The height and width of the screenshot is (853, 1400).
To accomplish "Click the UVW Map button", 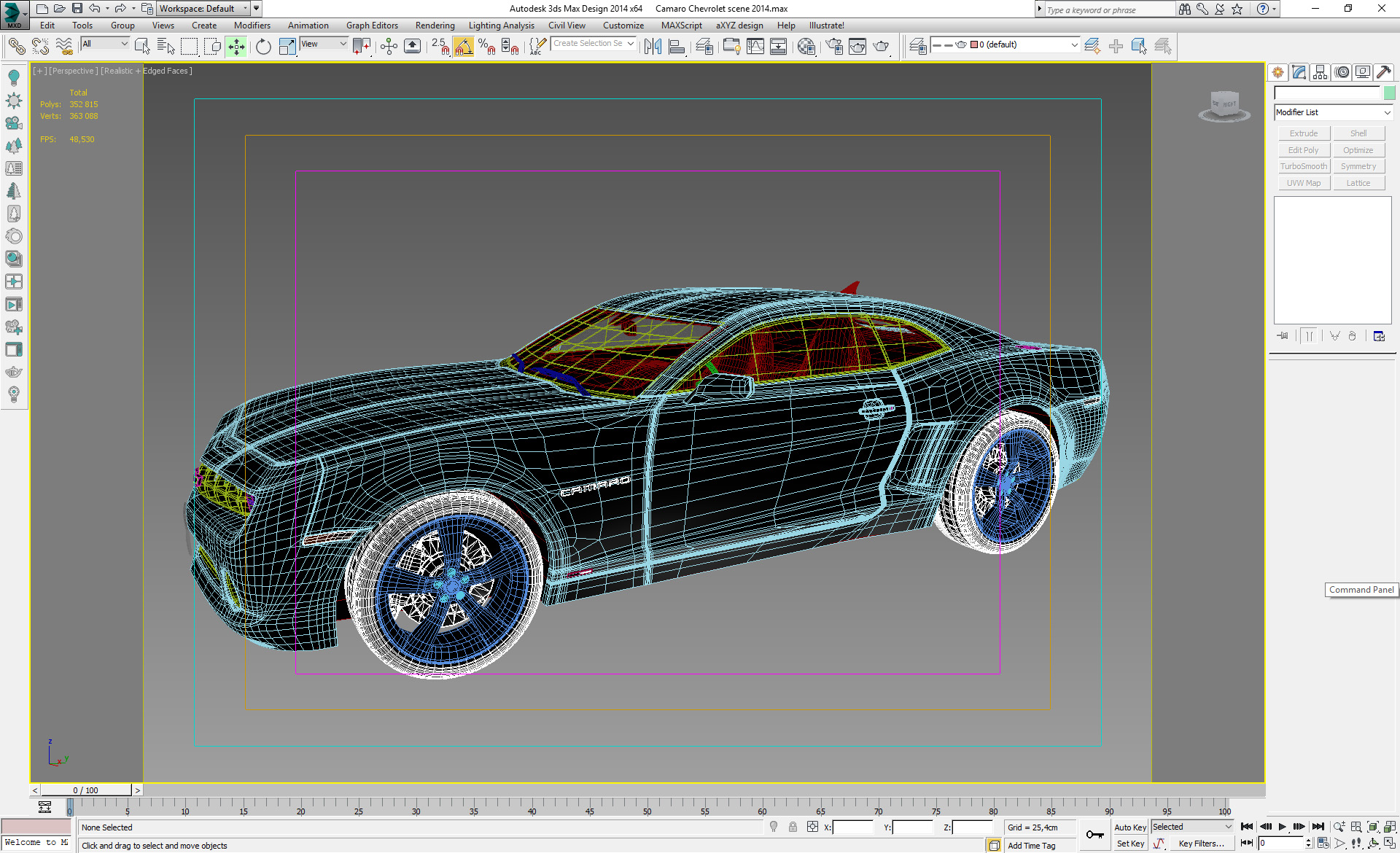I will tap(1304, 183).
